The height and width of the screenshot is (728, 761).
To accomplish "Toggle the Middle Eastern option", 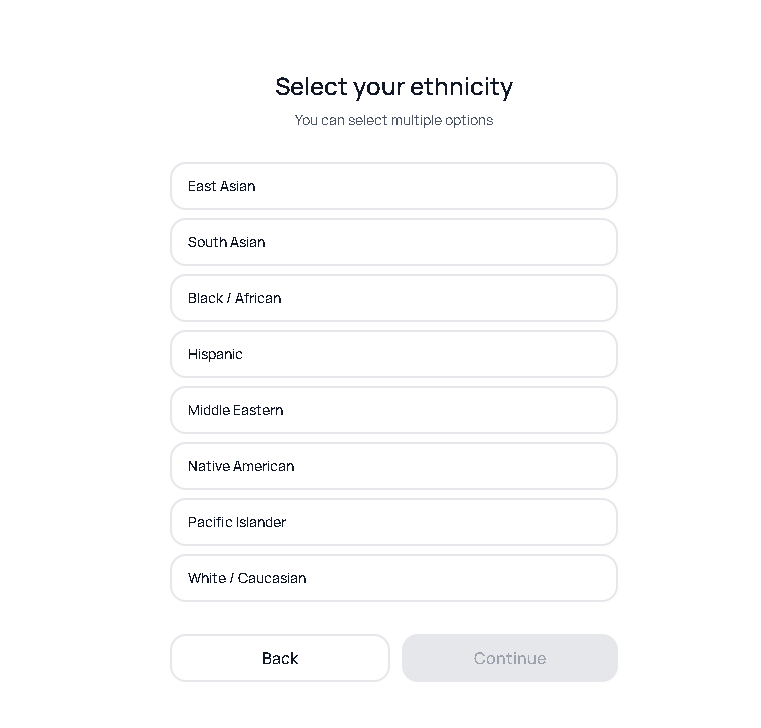I will point(393,410).
